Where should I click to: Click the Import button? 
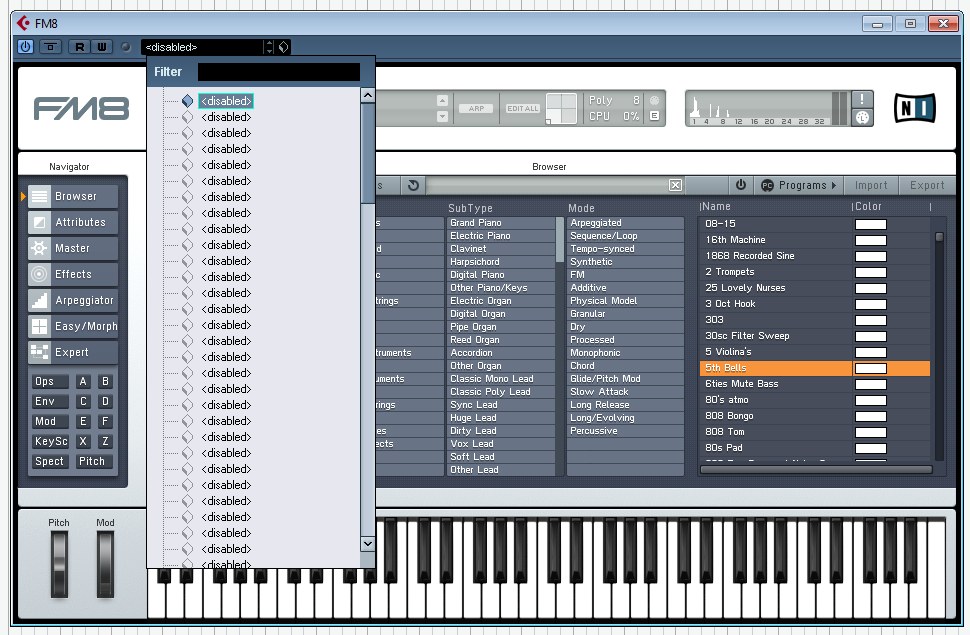[x=871, y=185]
